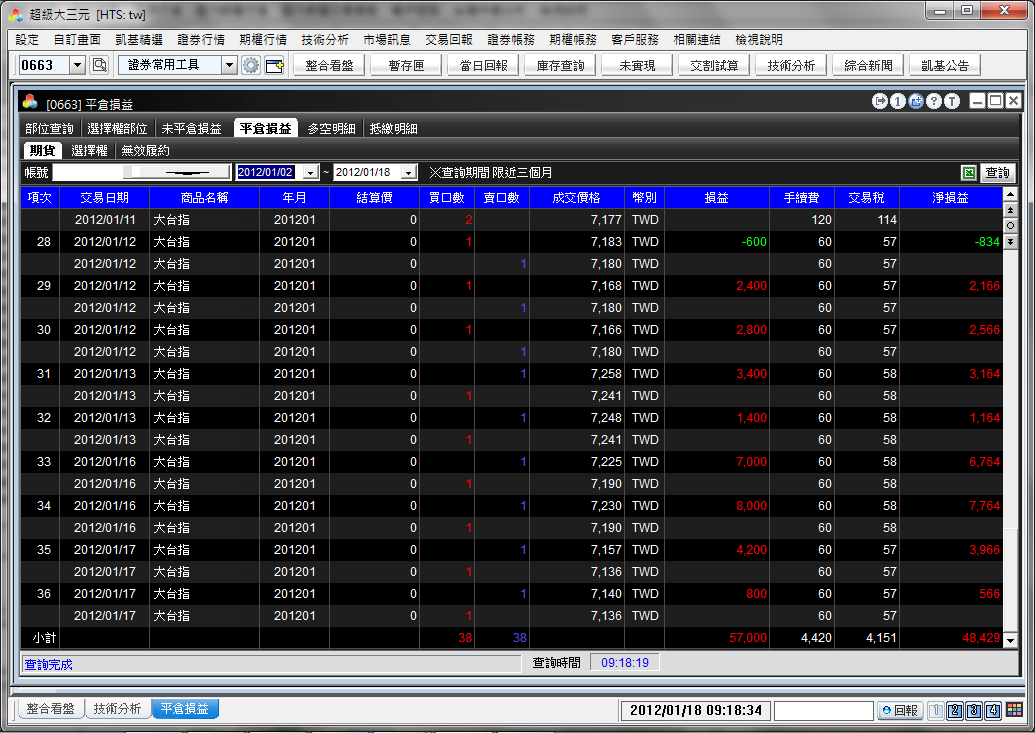Click the arrow export icon in panel header
The image size is (1035, 733).
879,101
